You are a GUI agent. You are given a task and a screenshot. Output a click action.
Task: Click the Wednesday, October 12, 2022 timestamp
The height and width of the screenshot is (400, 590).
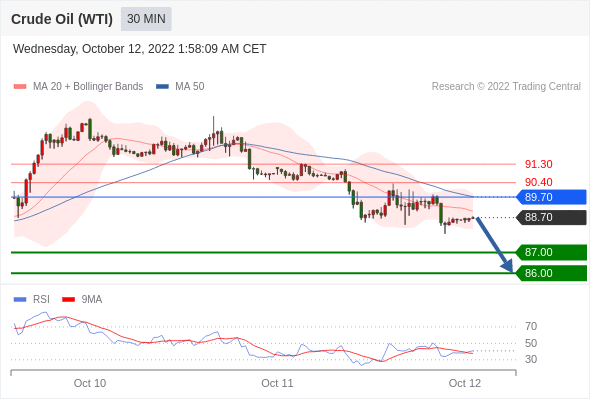pos(140,49)
